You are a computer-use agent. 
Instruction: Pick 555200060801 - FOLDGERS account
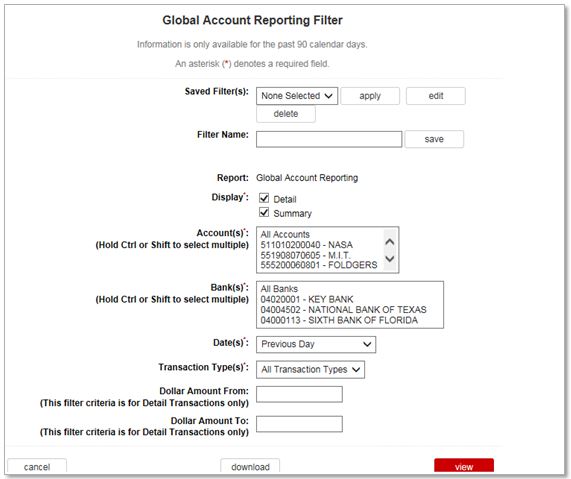320,265
